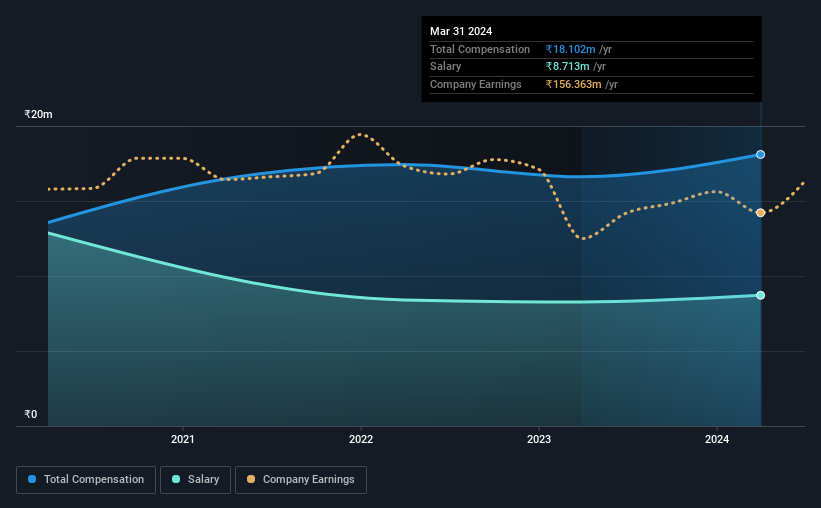Click the 2021 x-axis label
This screenshot has height=508, width=821.
pos(183,439)
